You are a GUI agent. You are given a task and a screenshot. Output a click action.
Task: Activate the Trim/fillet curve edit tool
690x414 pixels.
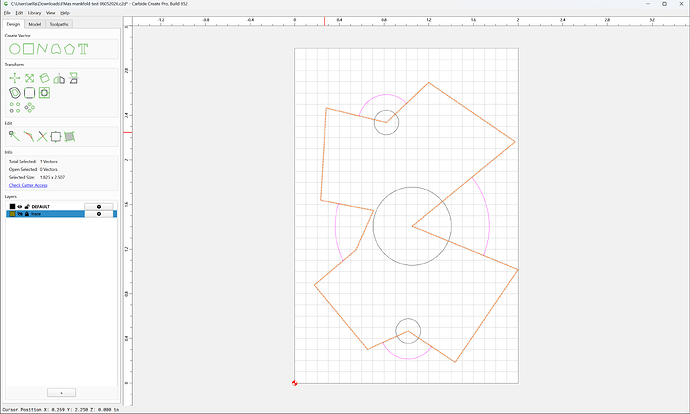(x=28, y=136)
